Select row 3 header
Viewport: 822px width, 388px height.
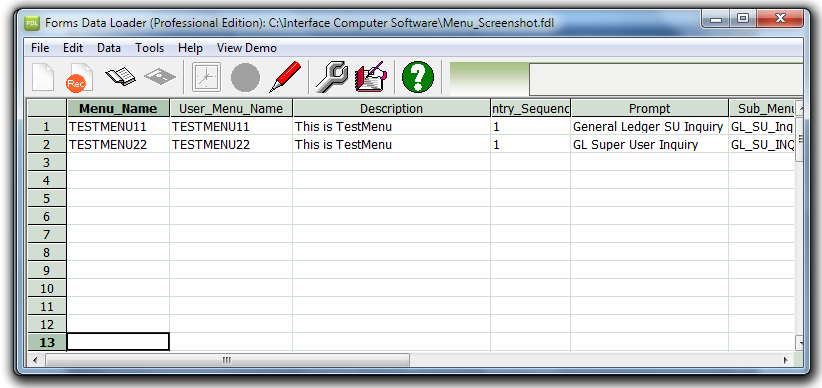tap(47, 162)
